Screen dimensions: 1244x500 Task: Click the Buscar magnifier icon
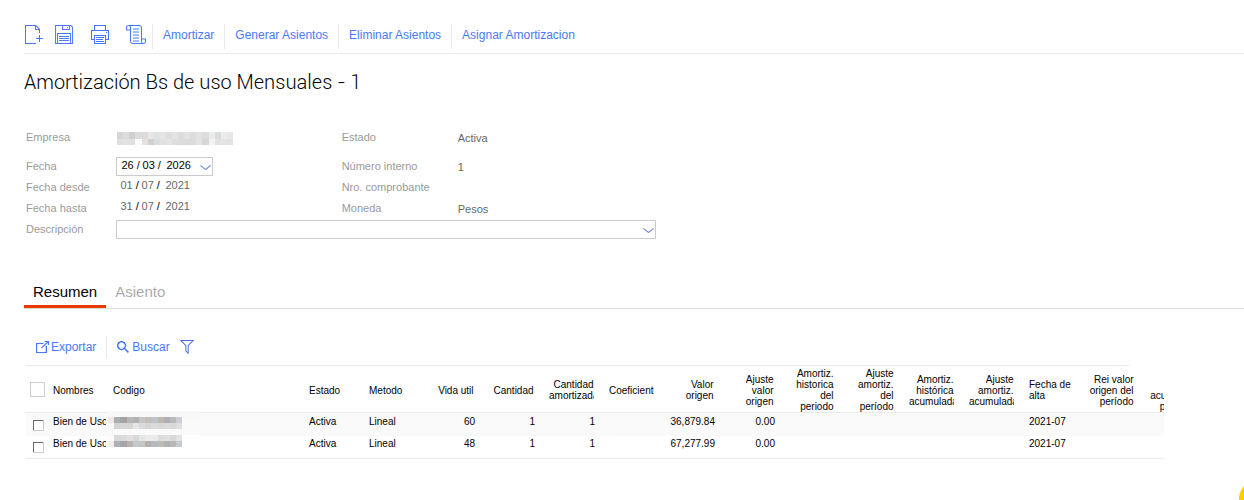(x=123, y=347)
